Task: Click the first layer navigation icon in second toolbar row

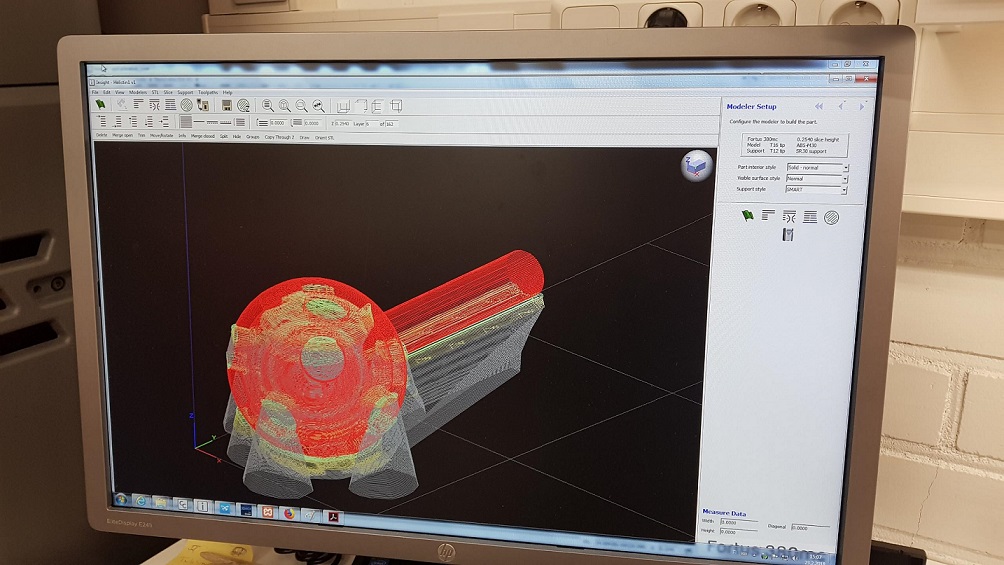Action: (101, 122)
